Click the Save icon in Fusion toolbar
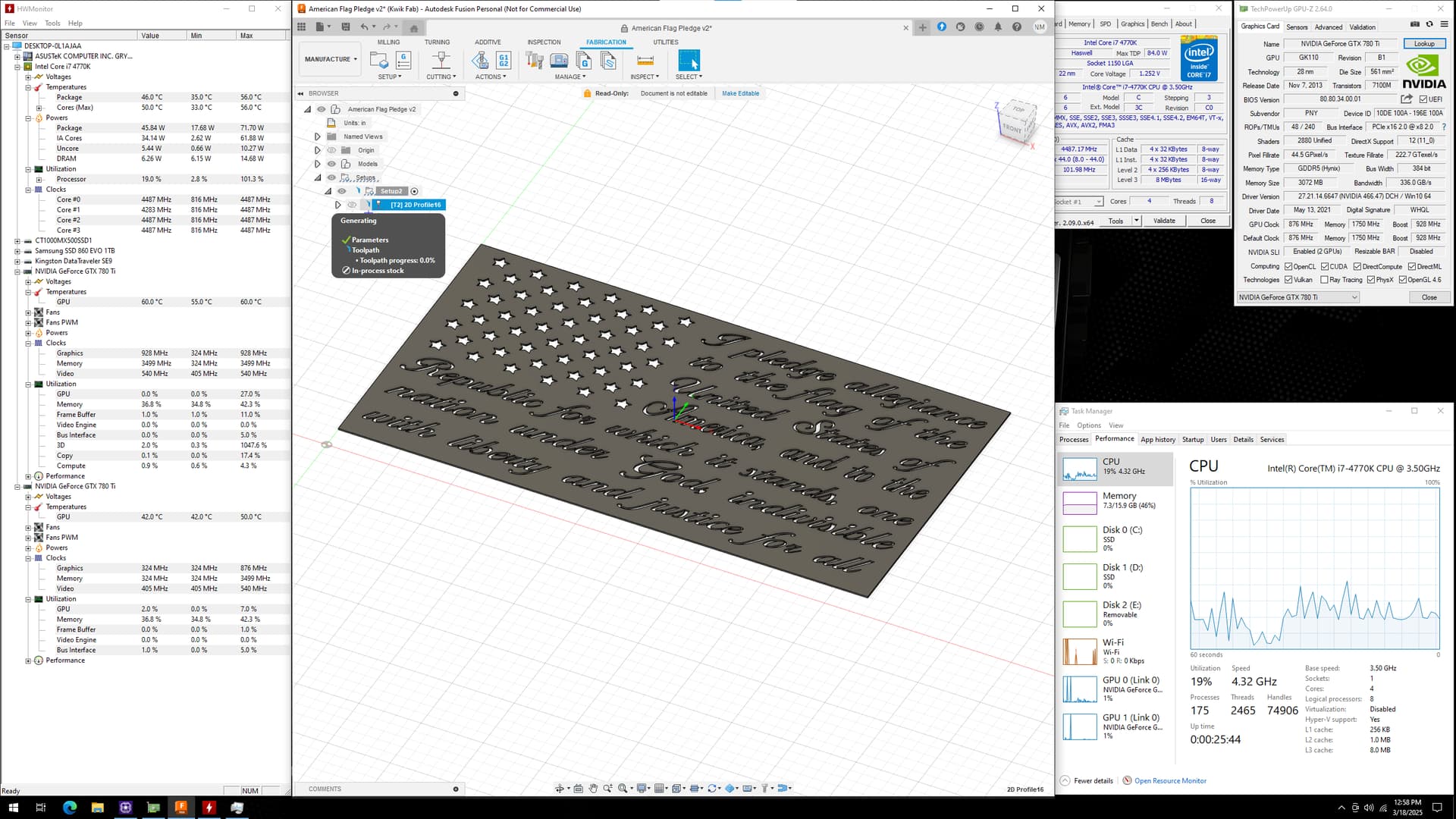Viewport: 1456px width, 819px height. 346,27
